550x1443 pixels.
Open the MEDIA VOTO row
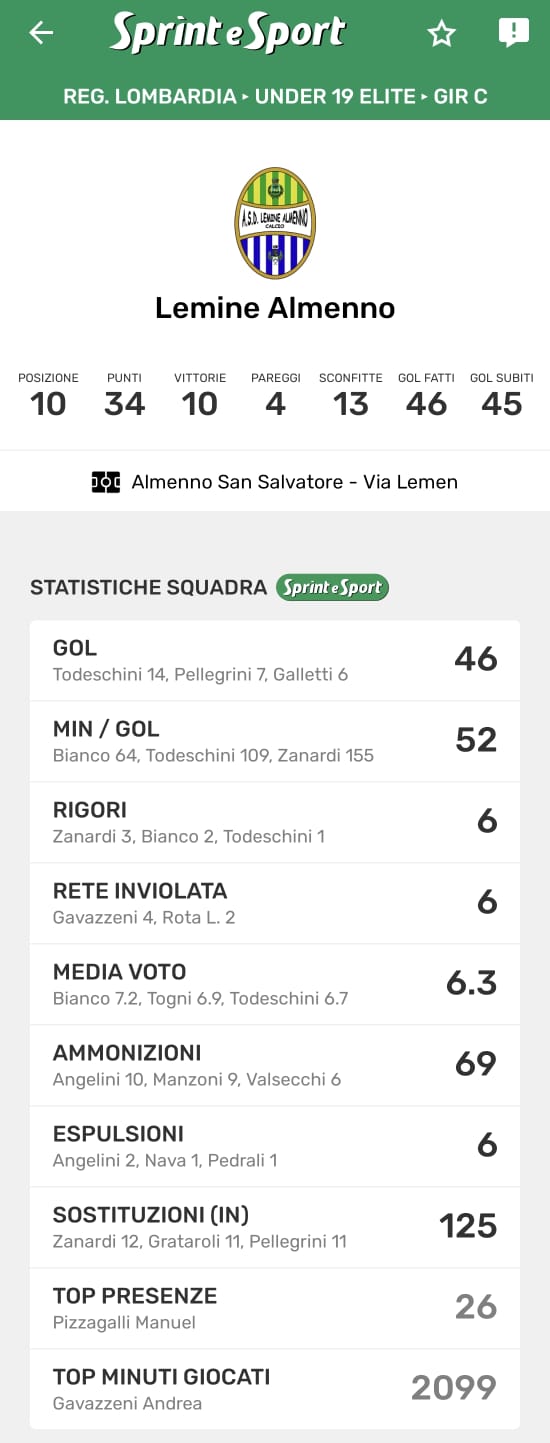[x=275, y=984]
